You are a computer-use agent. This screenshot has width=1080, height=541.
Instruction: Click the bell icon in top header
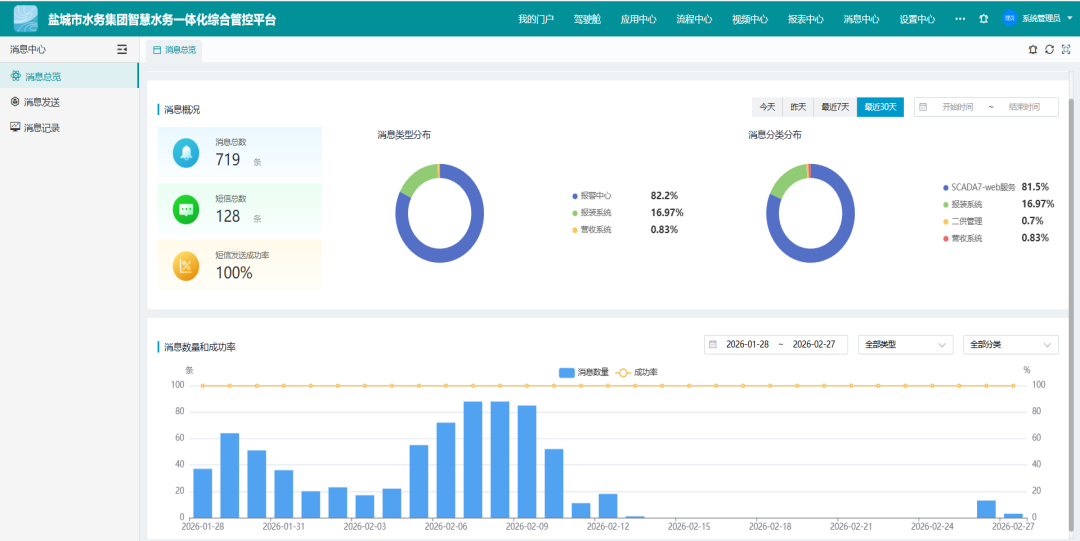tap(984, 19)
